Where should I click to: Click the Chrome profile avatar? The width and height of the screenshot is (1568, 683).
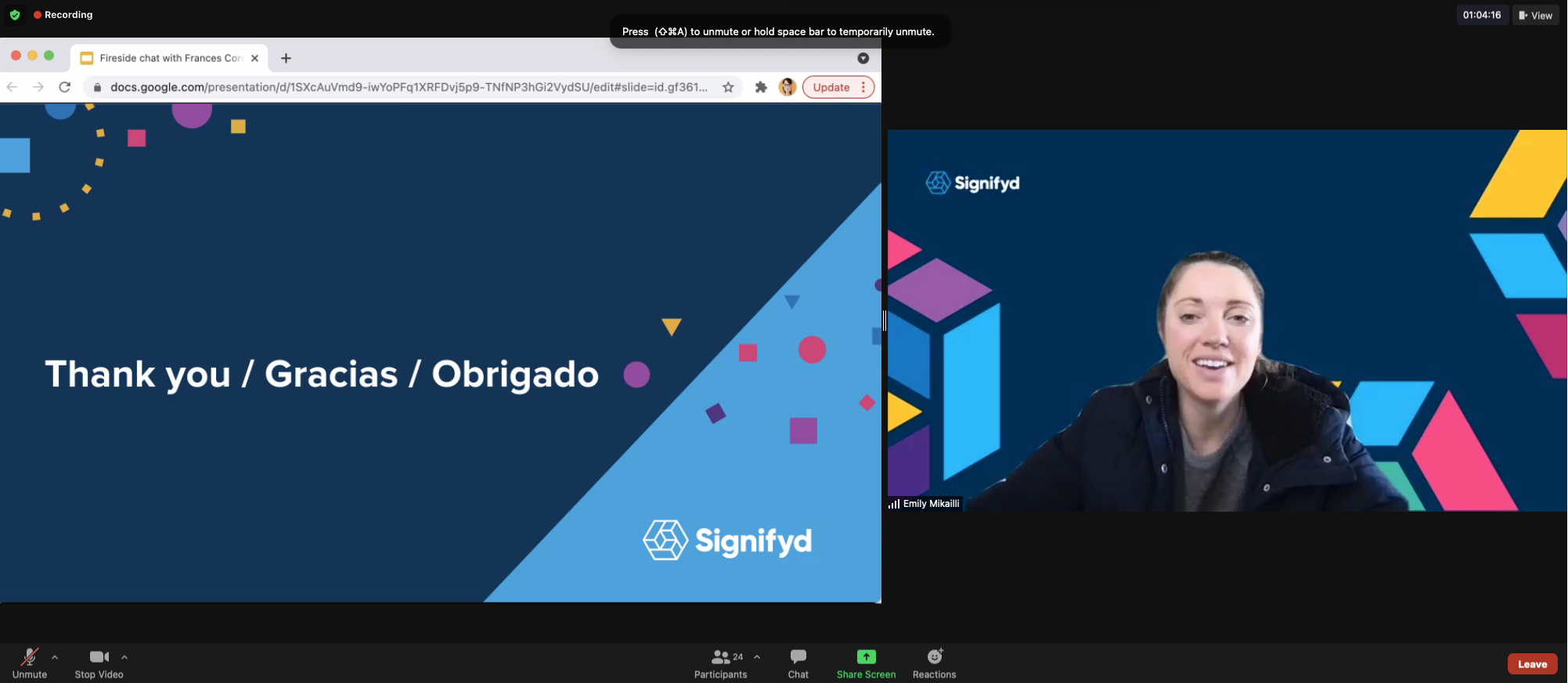point(788,87)
